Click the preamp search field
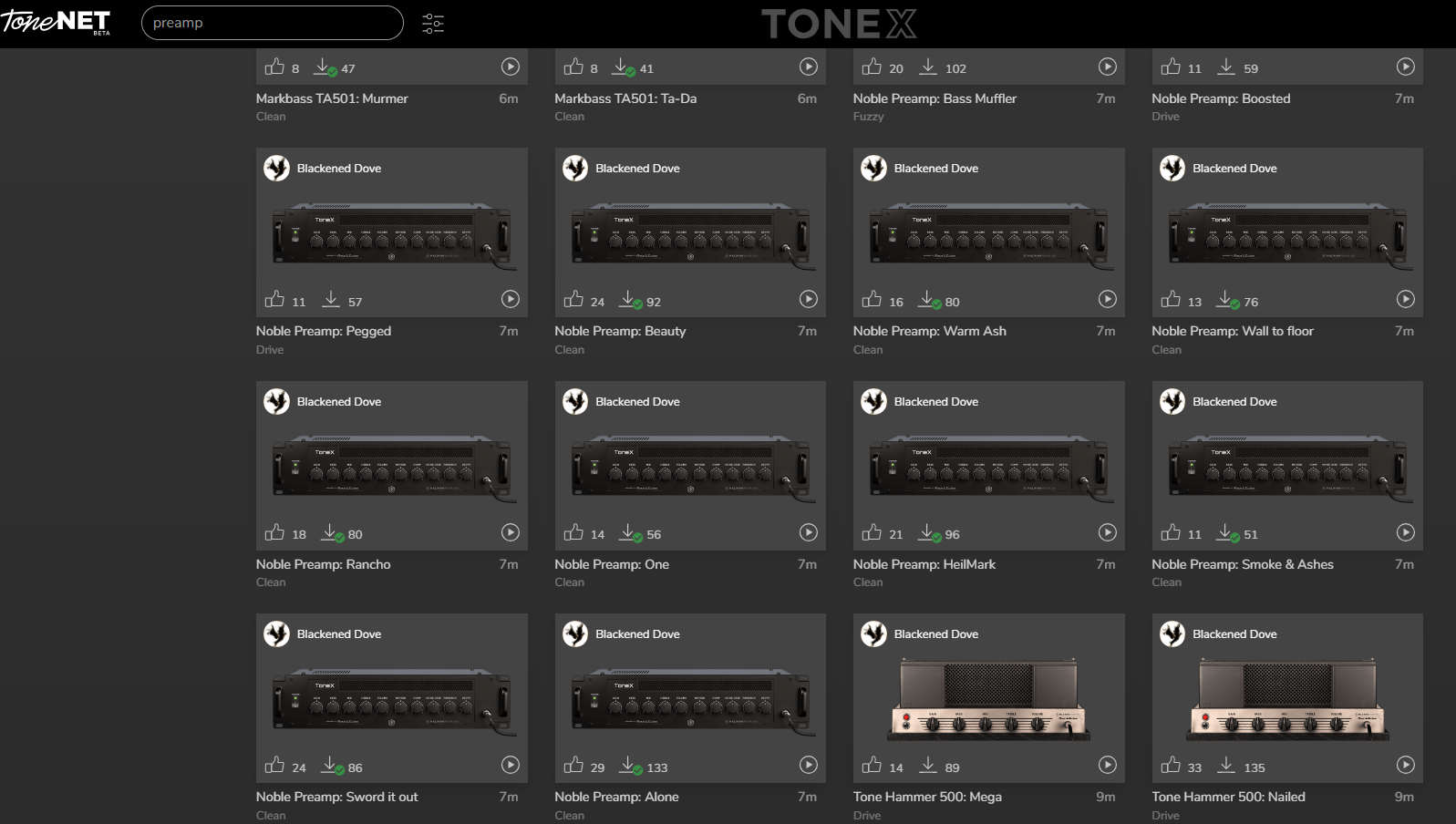This screenshot has width=1456, height=824. (273, 23)
